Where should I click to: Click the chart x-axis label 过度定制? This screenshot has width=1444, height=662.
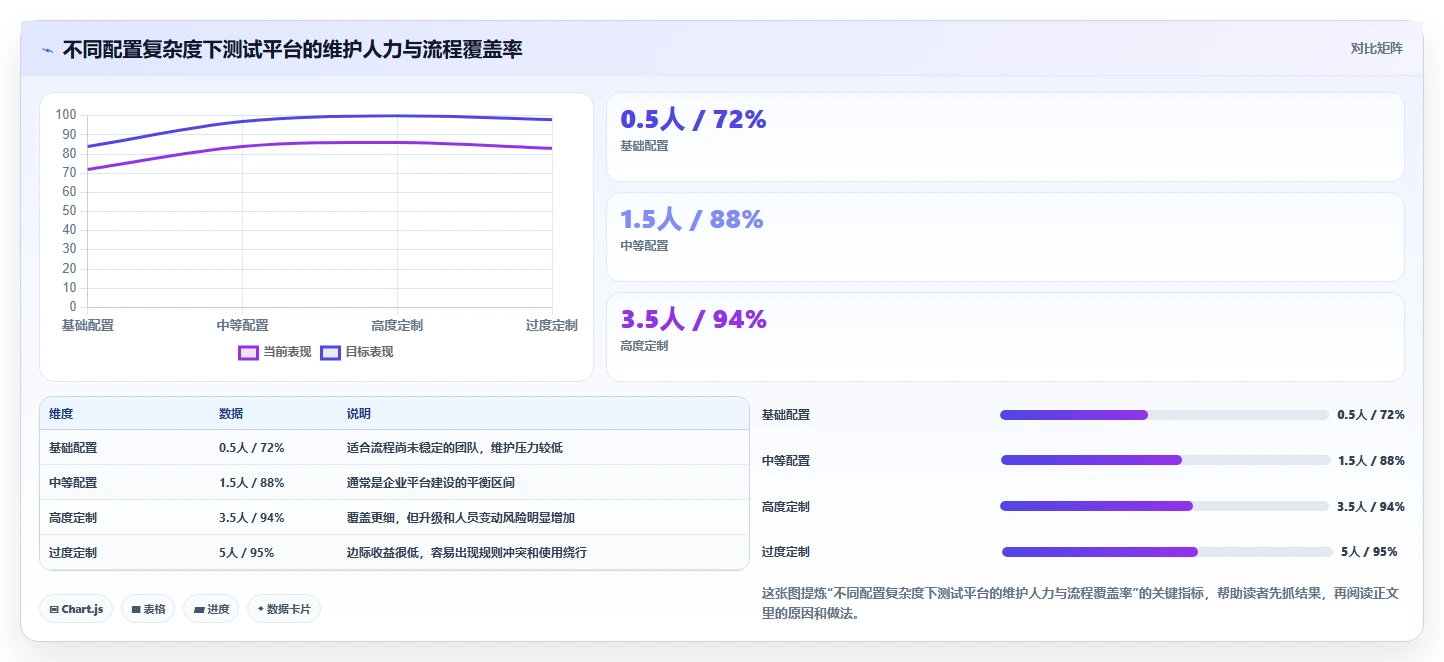552,325
